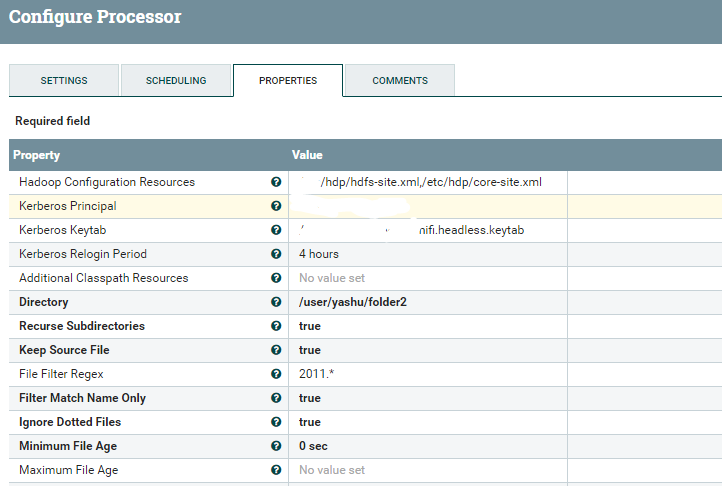The height and width of the screenshot is (486, 722).
Task: Click help icon beside Ignore Dotted Files
Action: coord(276,422)
